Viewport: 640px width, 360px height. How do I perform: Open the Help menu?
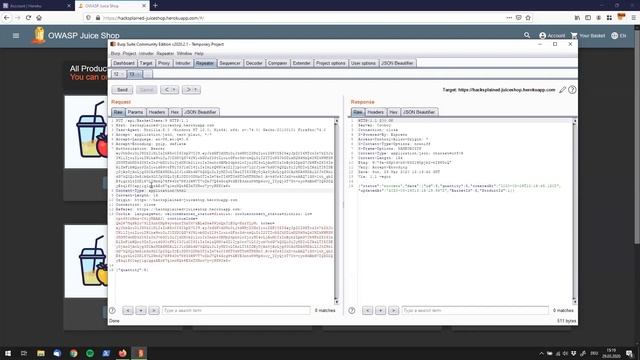(x=199, y=53)
